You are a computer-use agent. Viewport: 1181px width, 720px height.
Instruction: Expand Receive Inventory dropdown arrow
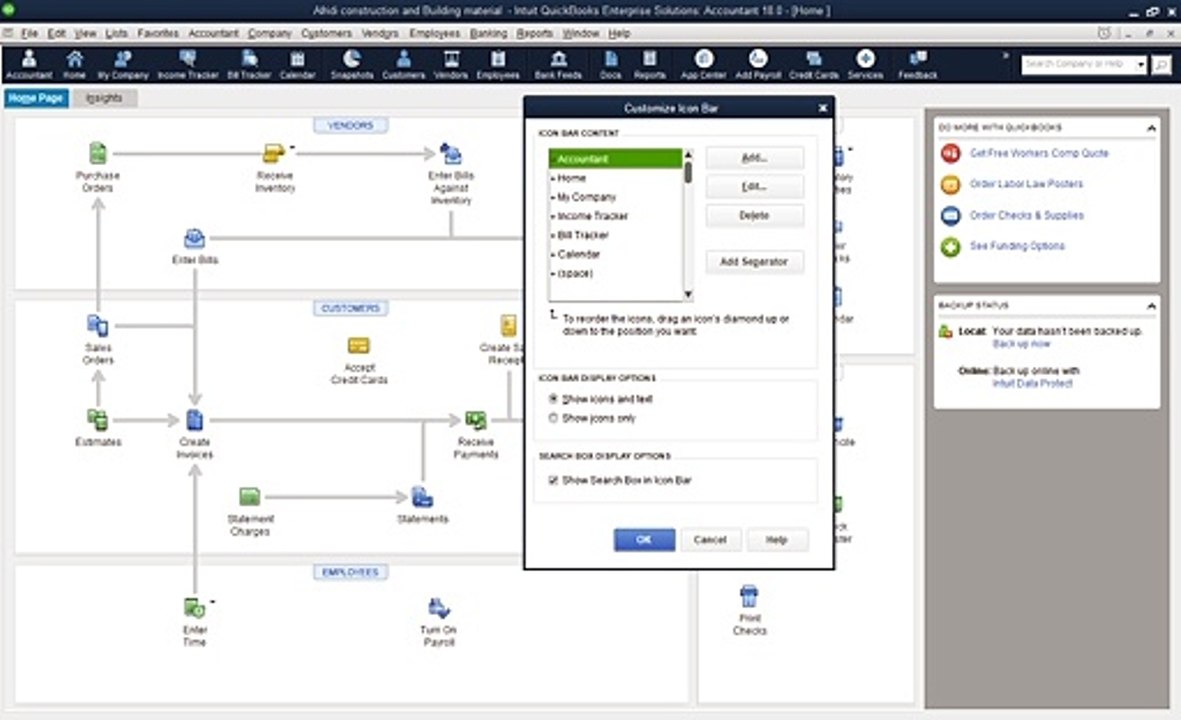pos(292,148)
